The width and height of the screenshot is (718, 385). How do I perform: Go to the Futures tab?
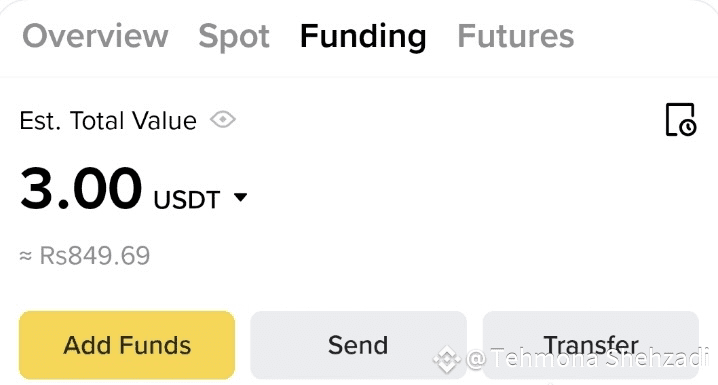coord(516,36)
